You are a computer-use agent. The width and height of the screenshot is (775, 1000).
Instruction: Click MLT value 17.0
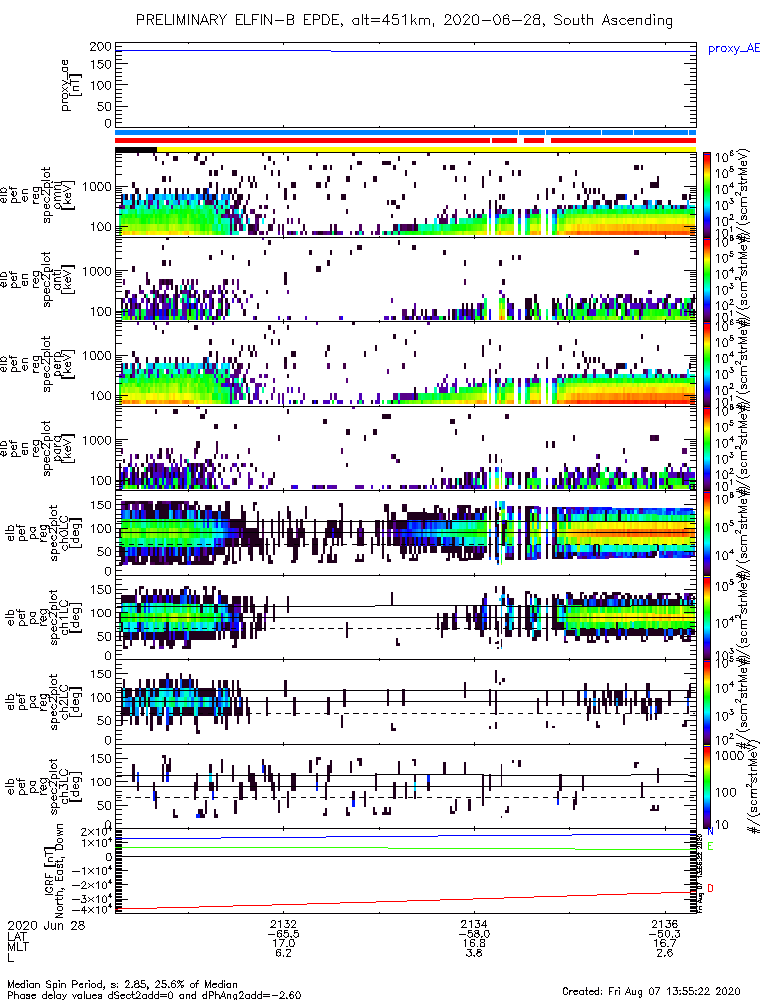(x=284, y=943)
